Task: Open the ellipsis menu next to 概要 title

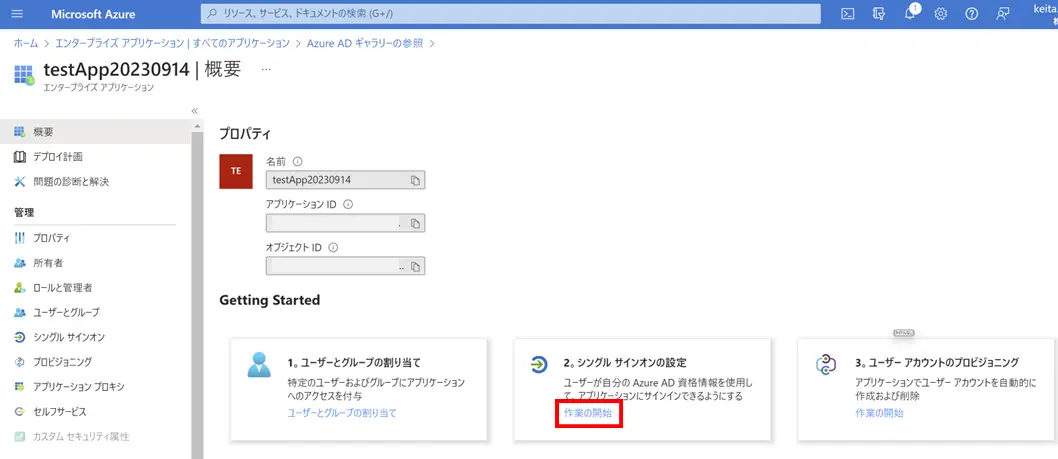Action: 266,70
